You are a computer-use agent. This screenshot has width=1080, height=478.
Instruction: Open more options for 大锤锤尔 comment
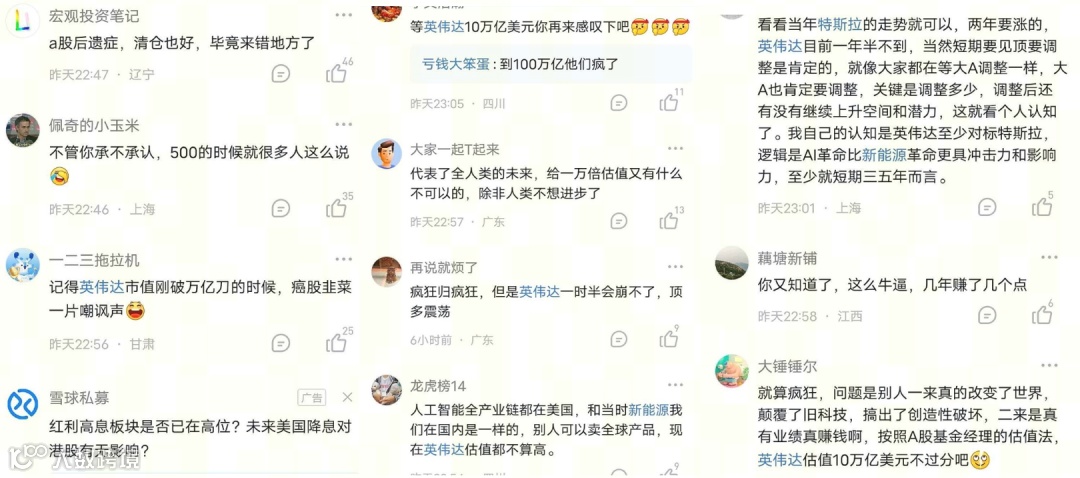[1049, 365]
